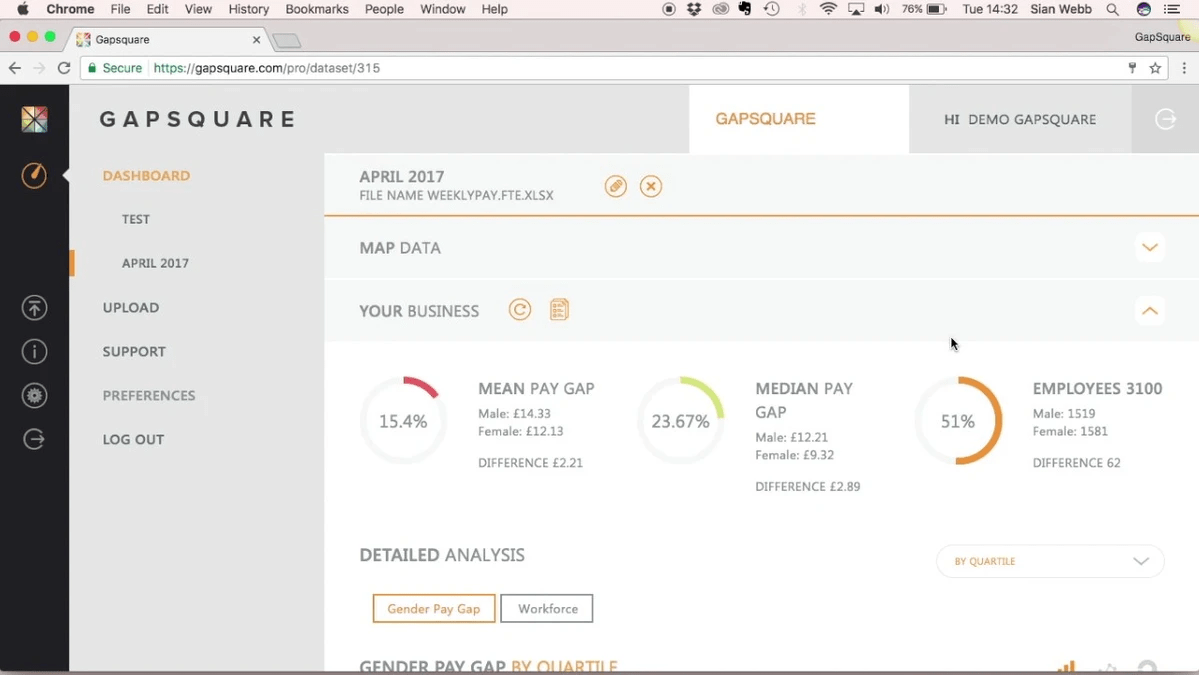Refresh Your Business data icon

coord(520,310)
